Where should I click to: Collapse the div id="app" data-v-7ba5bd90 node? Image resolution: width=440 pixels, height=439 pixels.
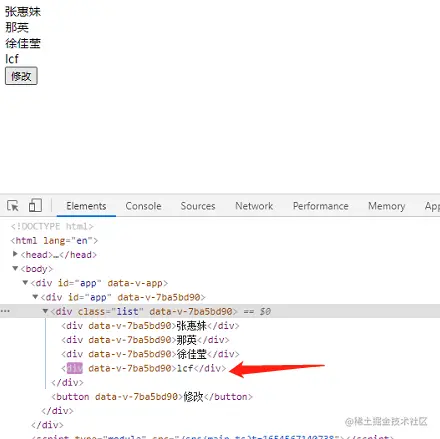click(x=35, y=297)
